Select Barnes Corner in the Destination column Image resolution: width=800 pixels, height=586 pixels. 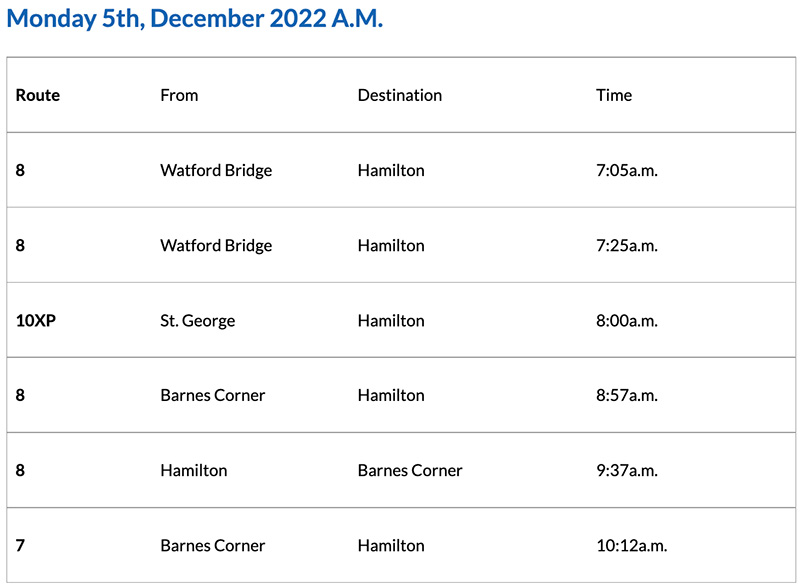tap(410, 470)
